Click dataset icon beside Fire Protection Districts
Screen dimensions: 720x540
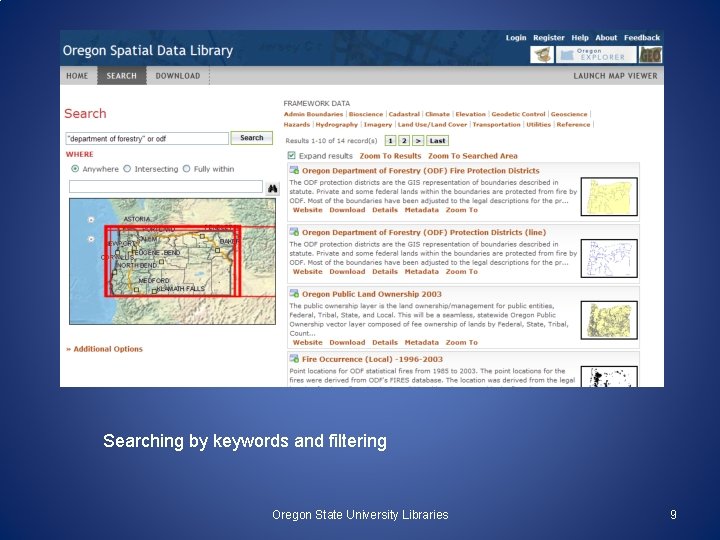coord(294,170)
